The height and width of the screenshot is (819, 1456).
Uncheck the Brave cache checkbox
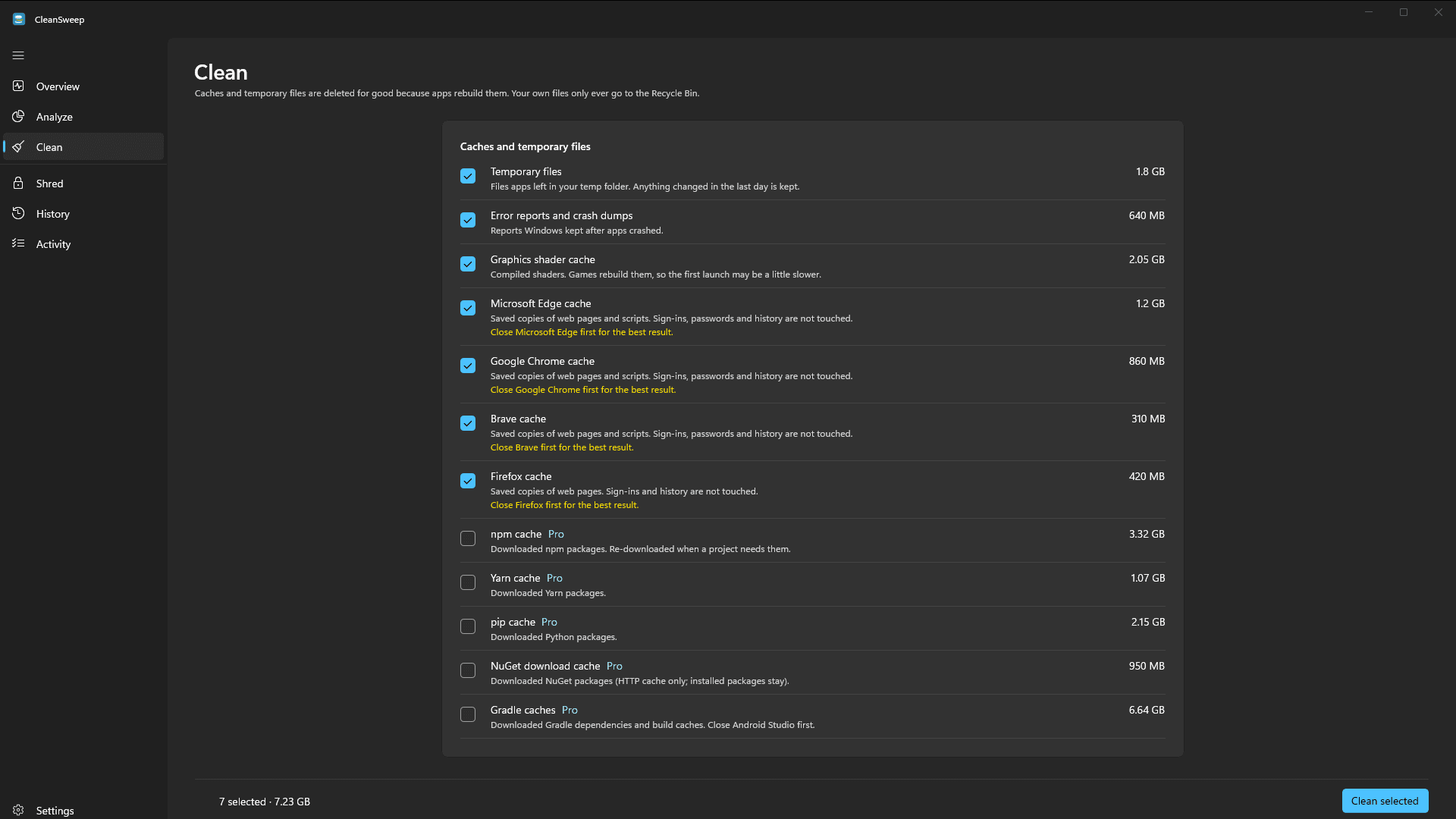pyautogui.click(x=468, y=423)
